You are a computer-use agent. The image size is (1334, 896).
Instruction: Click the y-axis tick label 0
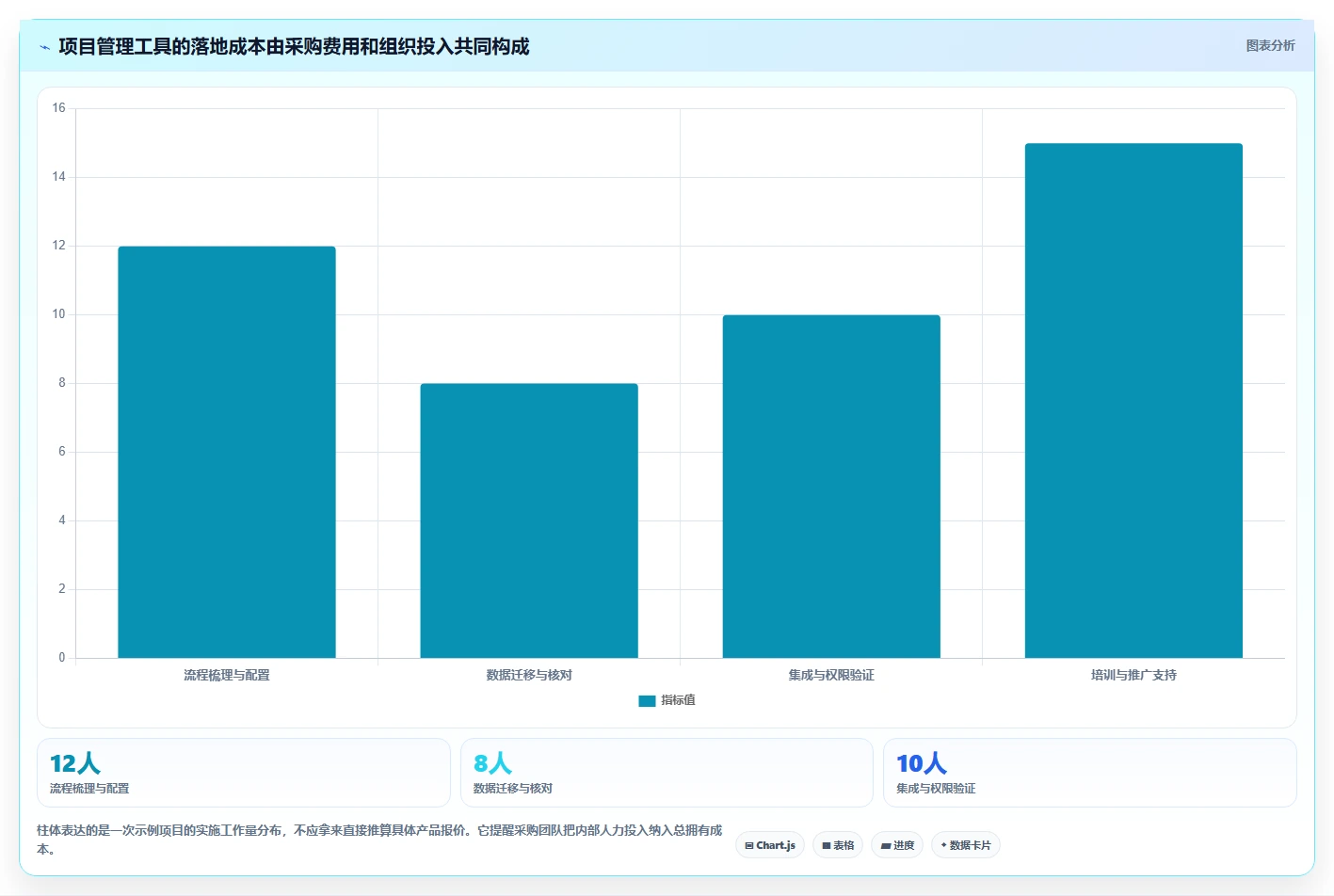62,658
